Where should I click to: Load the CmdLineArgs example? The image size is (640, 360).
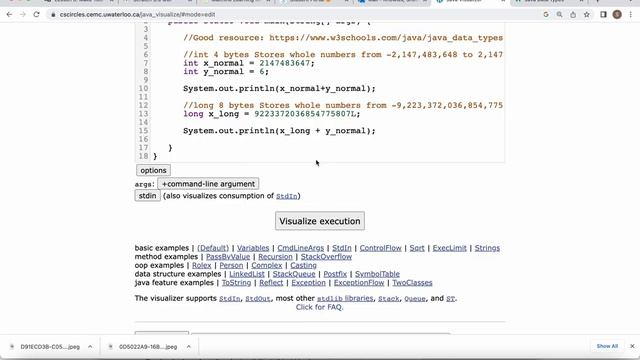pyautogui.click(x=300, y=248)
